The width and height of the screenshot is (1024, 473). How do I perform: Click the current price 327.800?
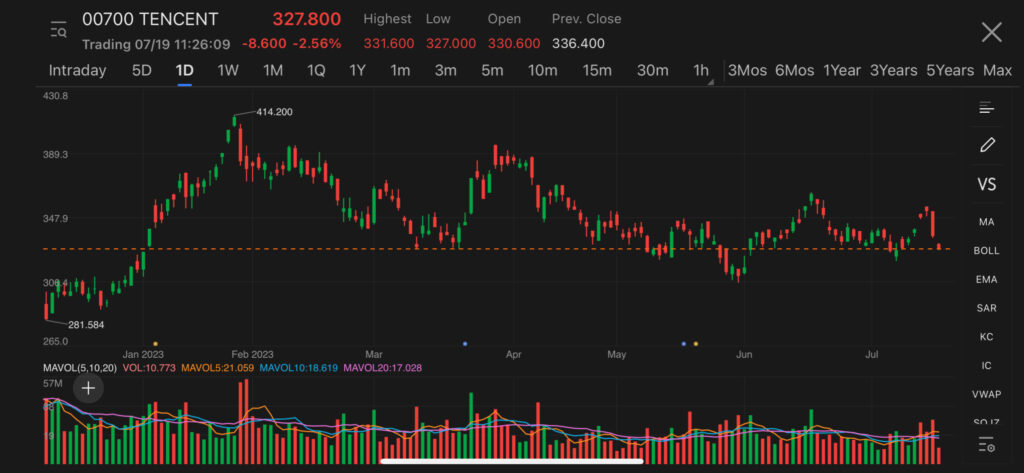(x=306, y=20)
